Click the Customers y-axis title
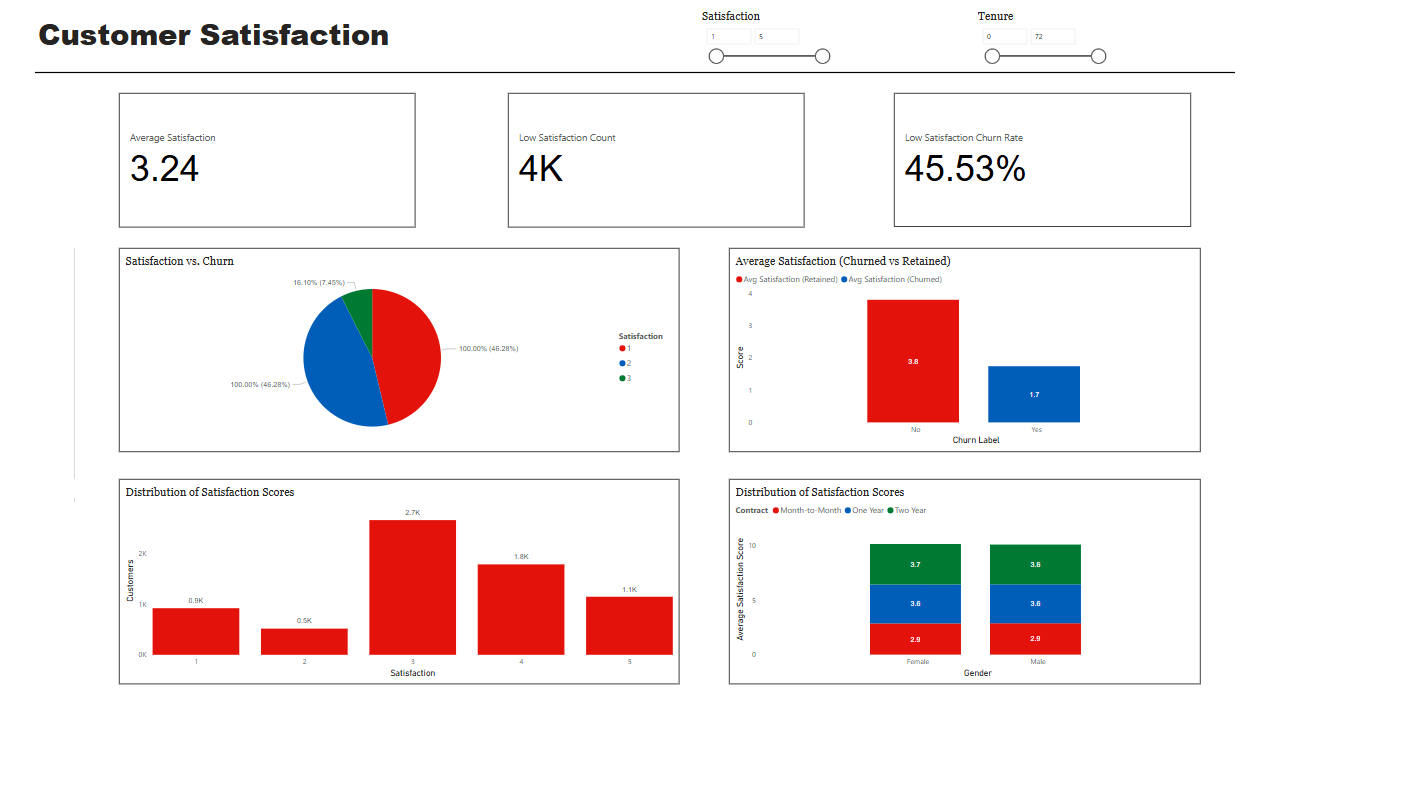The width and height of the screenshot is (1402, 809). 130,581
